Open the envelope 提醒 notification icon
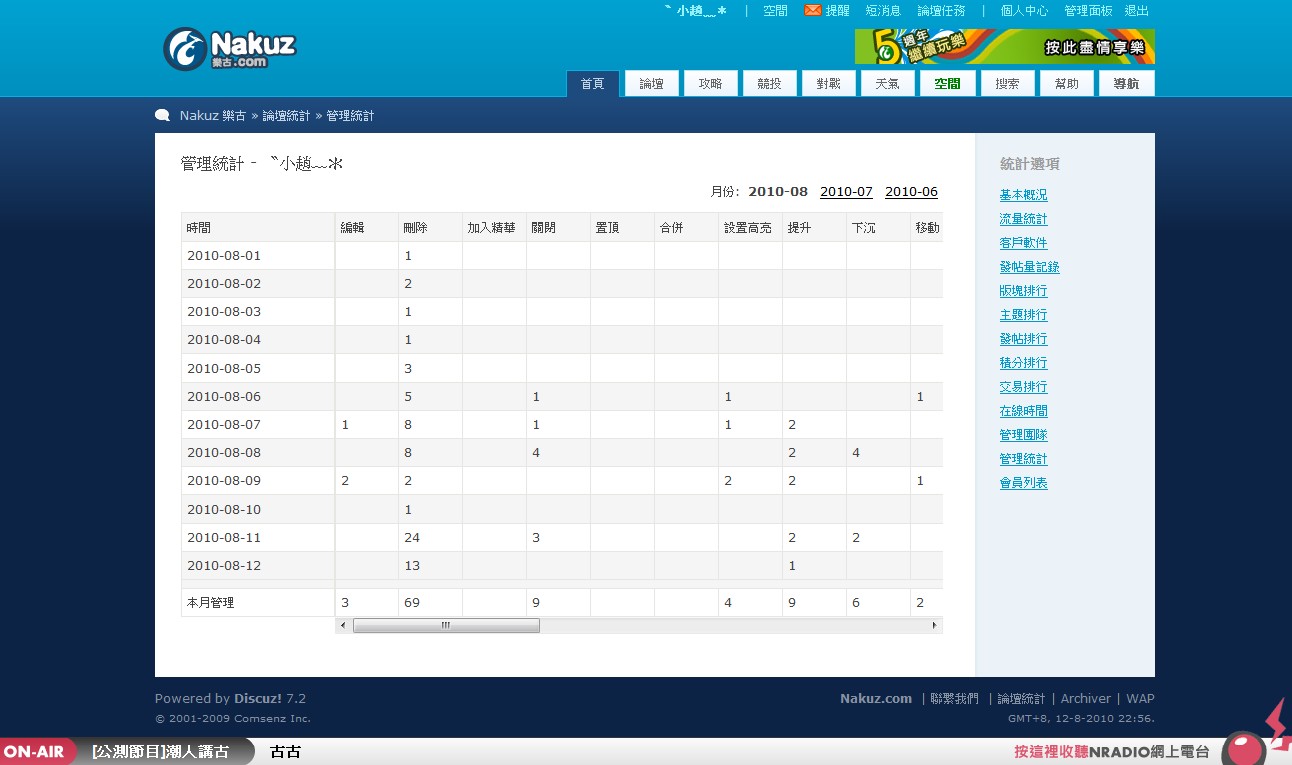This screenshot has height=765, width=1292. (812, 10)
